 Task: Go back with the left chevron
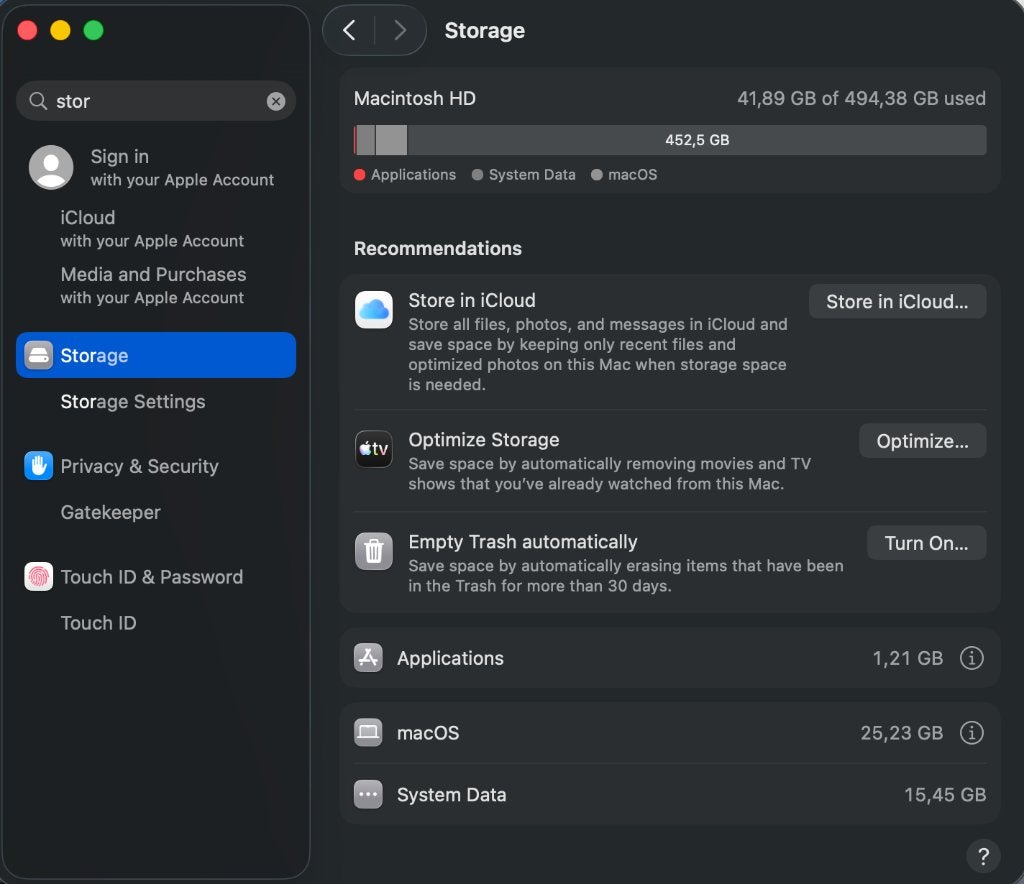pyautogui.click(x=349, y=30)
